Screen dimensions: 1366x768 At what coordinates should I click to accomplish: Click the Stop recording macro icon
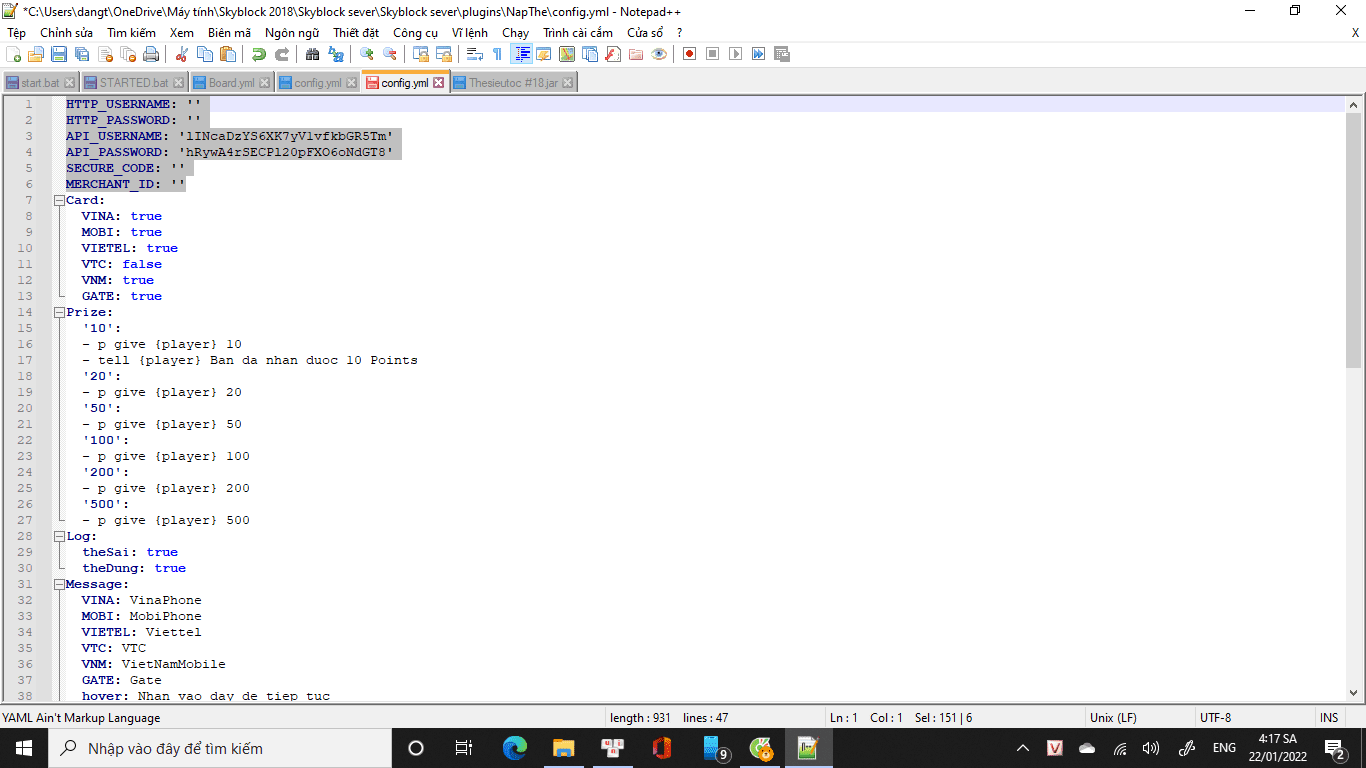(713, 54)
